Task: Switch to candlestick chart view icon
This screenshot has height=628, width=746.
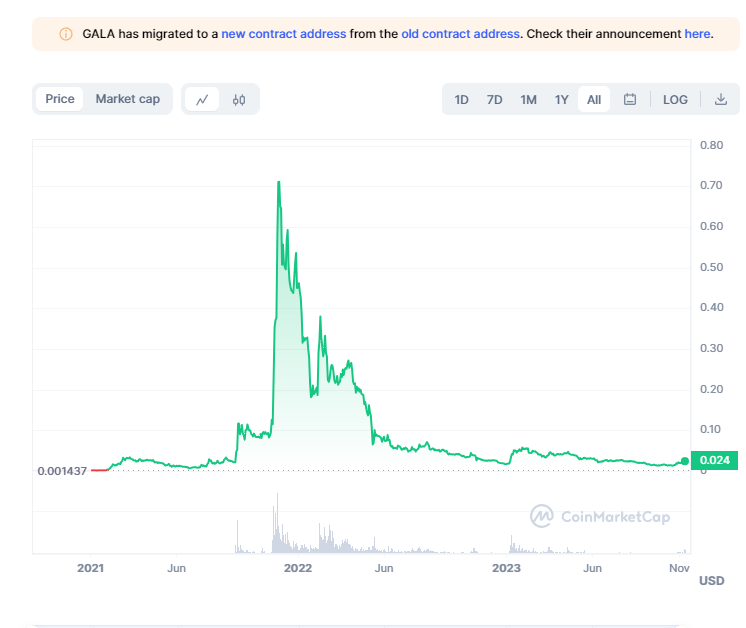Action: [x=239, y=99]
